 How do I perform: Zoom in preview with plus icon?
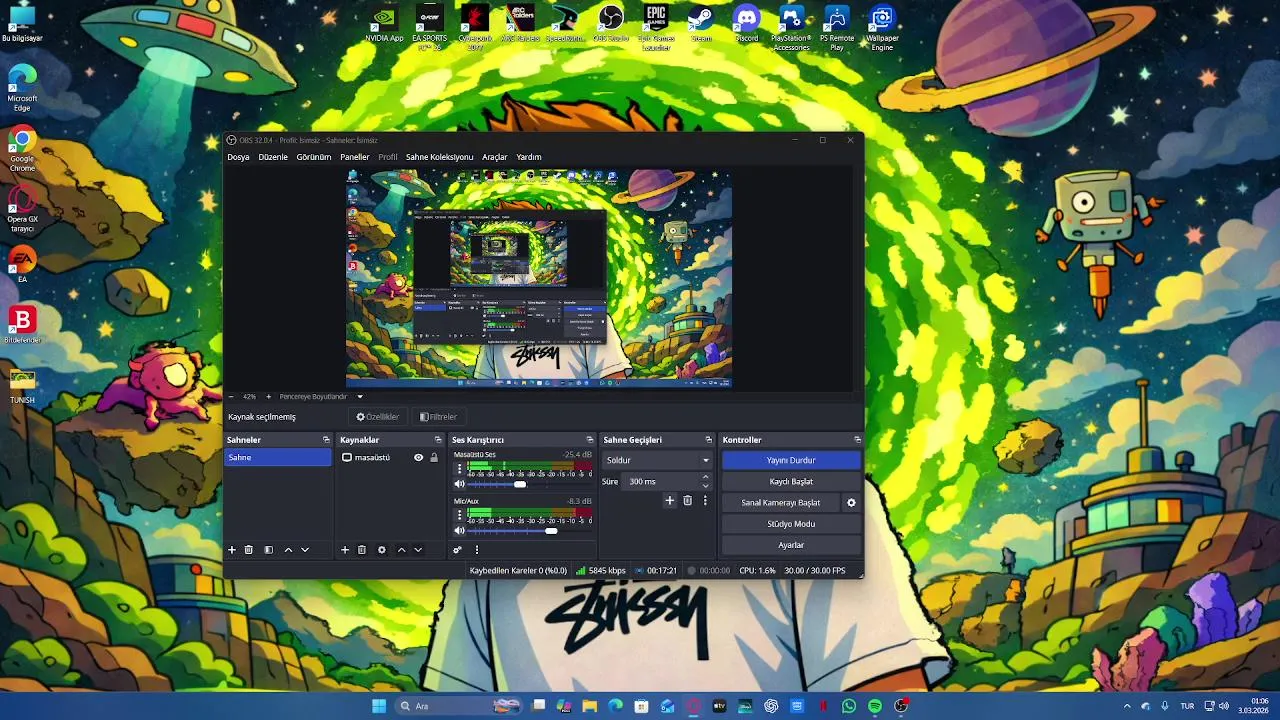tap(268, 397)
